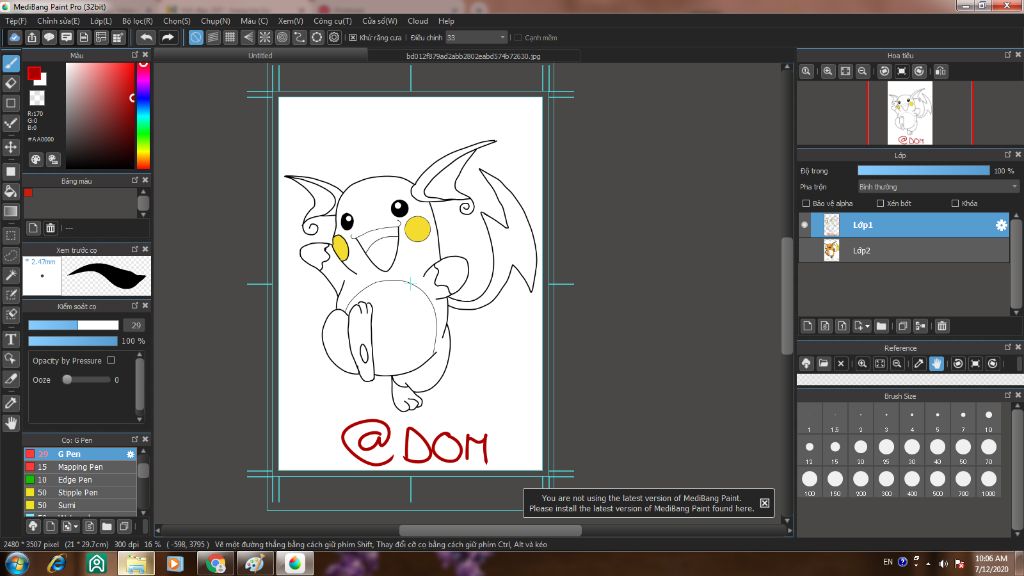Click the canvas vertical scrollbar

click(x=787, y=294)
